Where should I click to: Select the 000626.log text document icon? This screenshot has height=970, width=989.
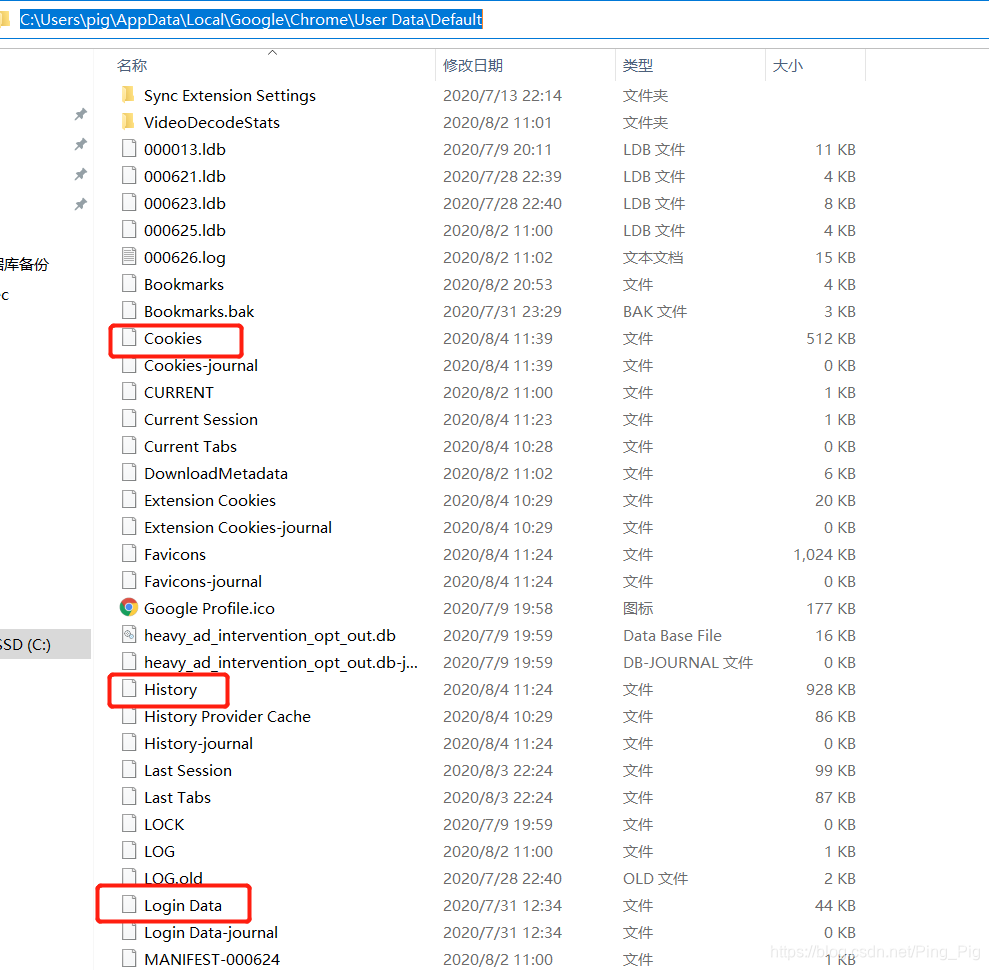(129, 257)
